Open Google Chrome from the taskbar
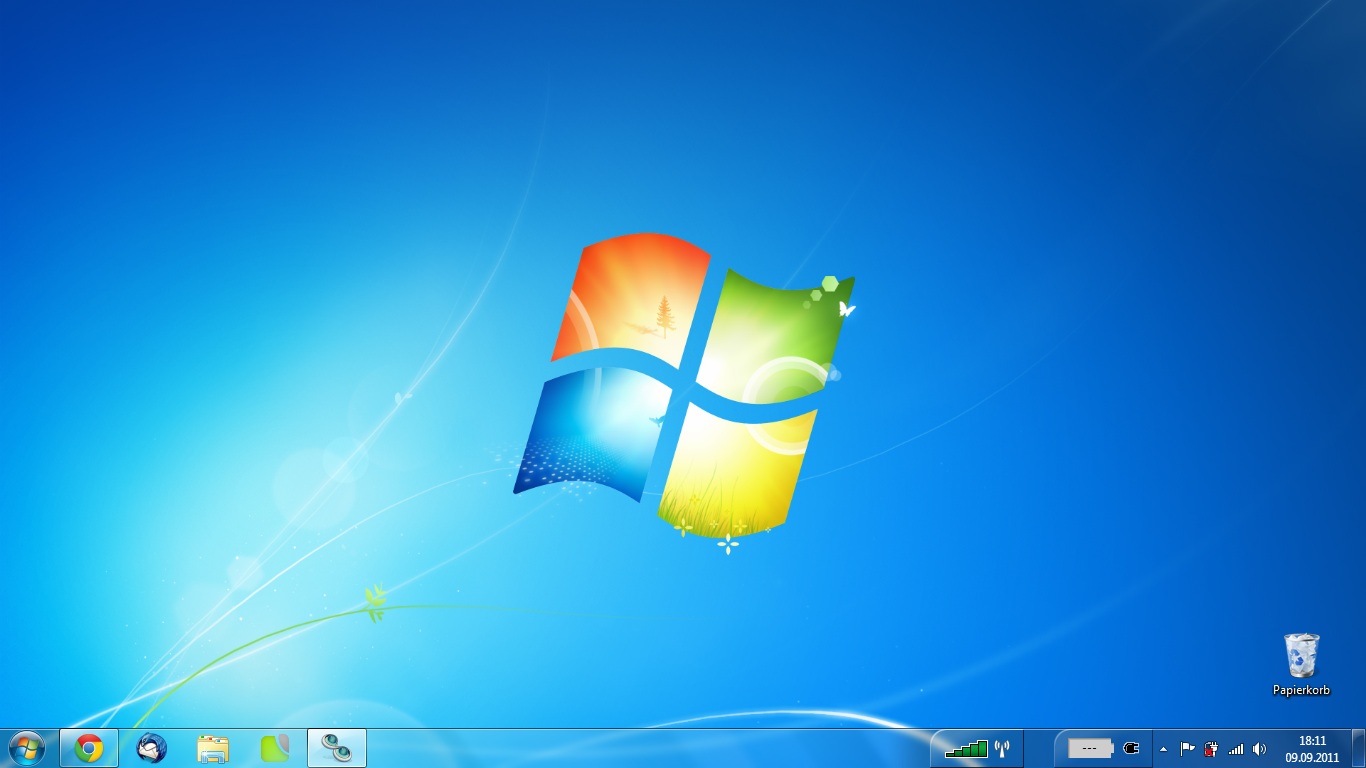This screenshot has height=768, width=1366. (89, 748)
